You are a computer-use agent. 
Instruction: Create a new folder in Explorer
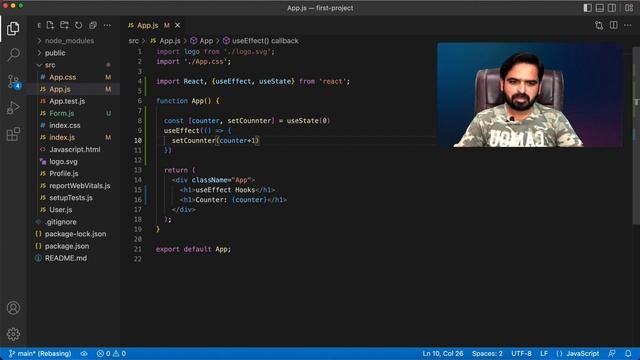coord(64,25)
